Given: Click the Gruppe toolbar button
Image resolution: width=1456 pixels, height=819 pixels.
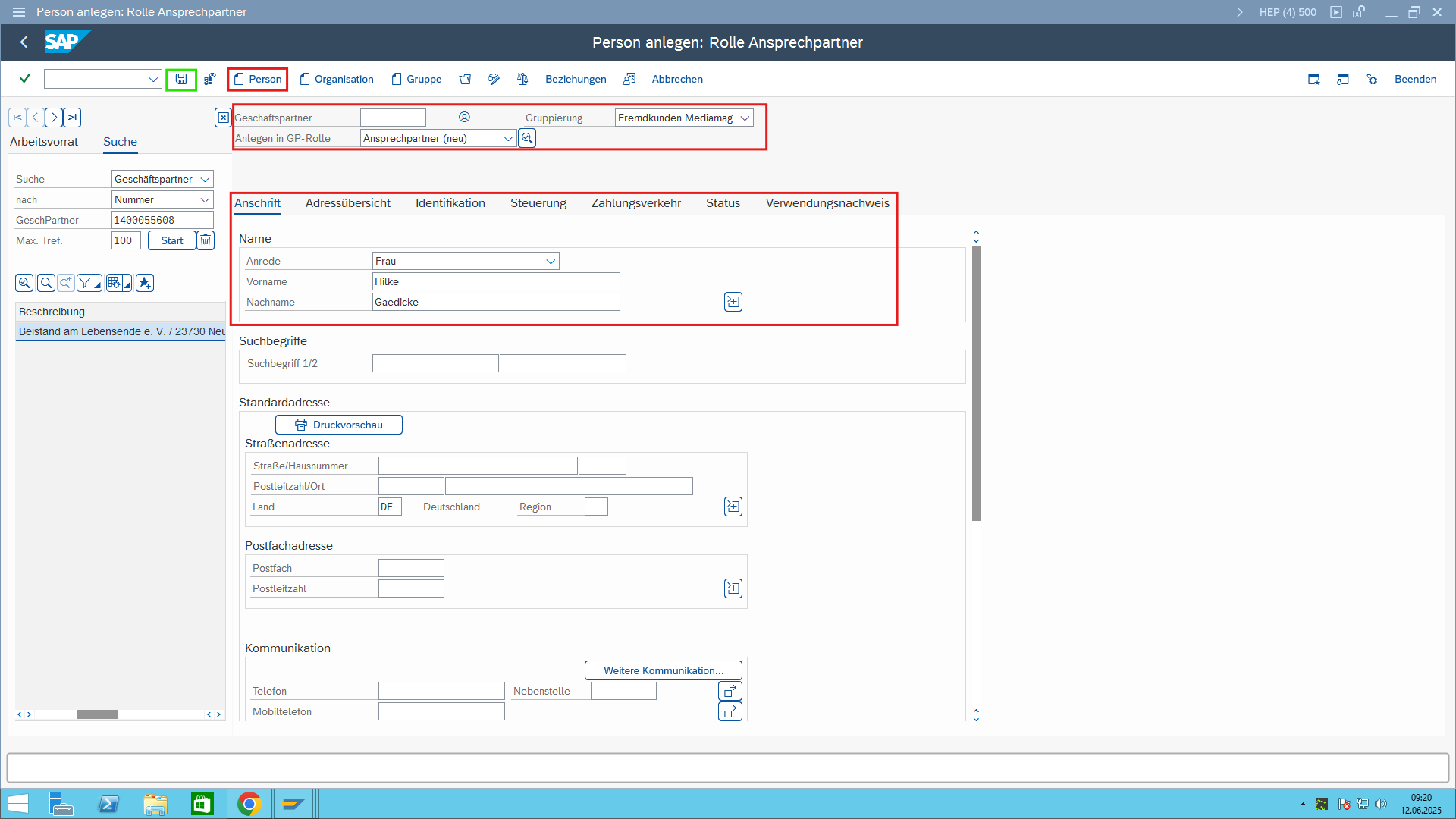Looking at the screenshot, I should [416, 79].
